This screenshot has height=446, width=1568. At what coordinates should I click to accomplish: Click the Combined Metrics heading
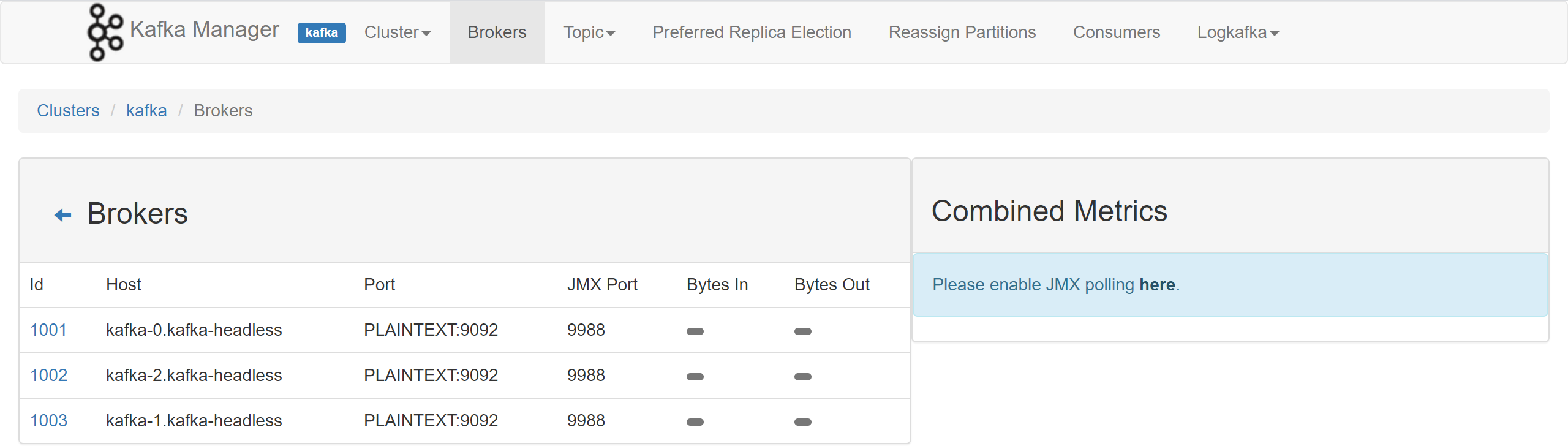tap(1049, 211)
